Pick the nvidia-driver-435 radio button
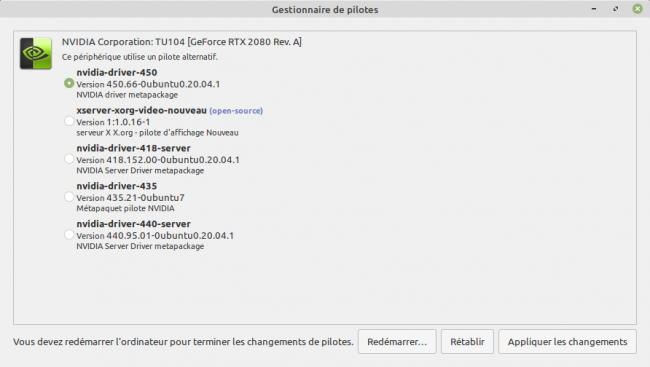650x367 pixels. (69, 197)
